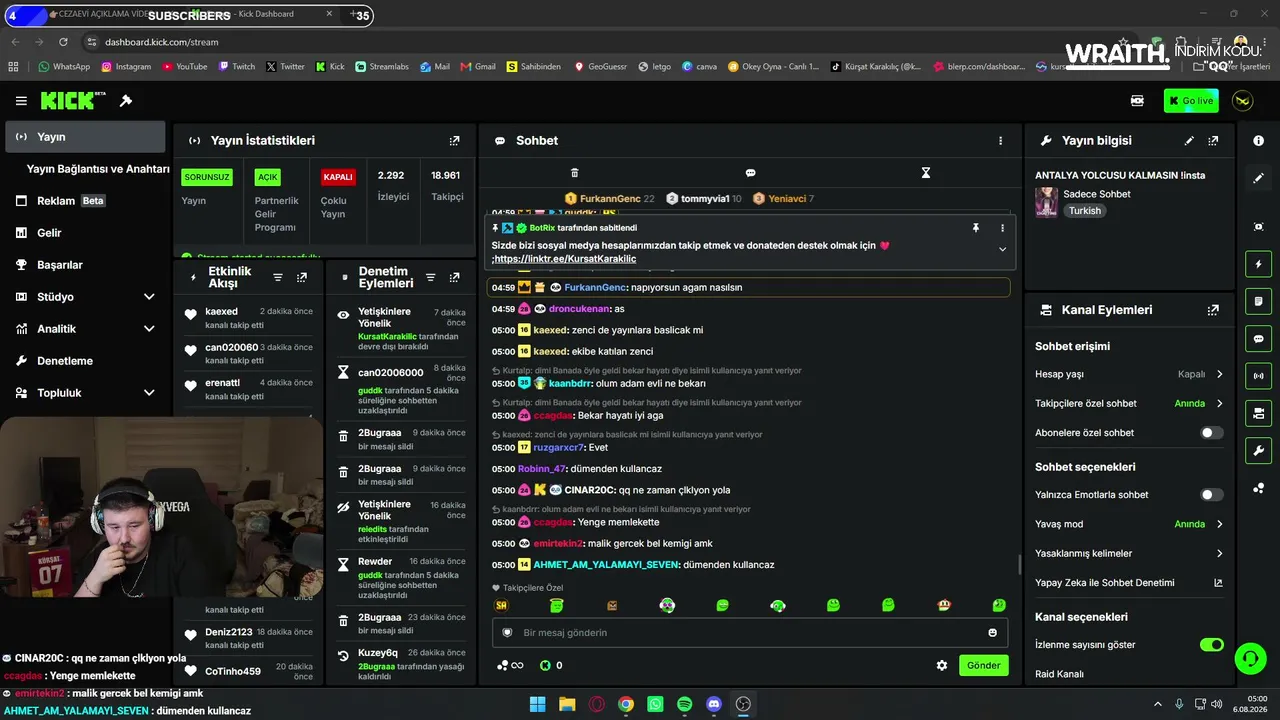Click the Kick logo
Screen dimensions: 1280x720
pyautogui.click(x=73, y=101)
